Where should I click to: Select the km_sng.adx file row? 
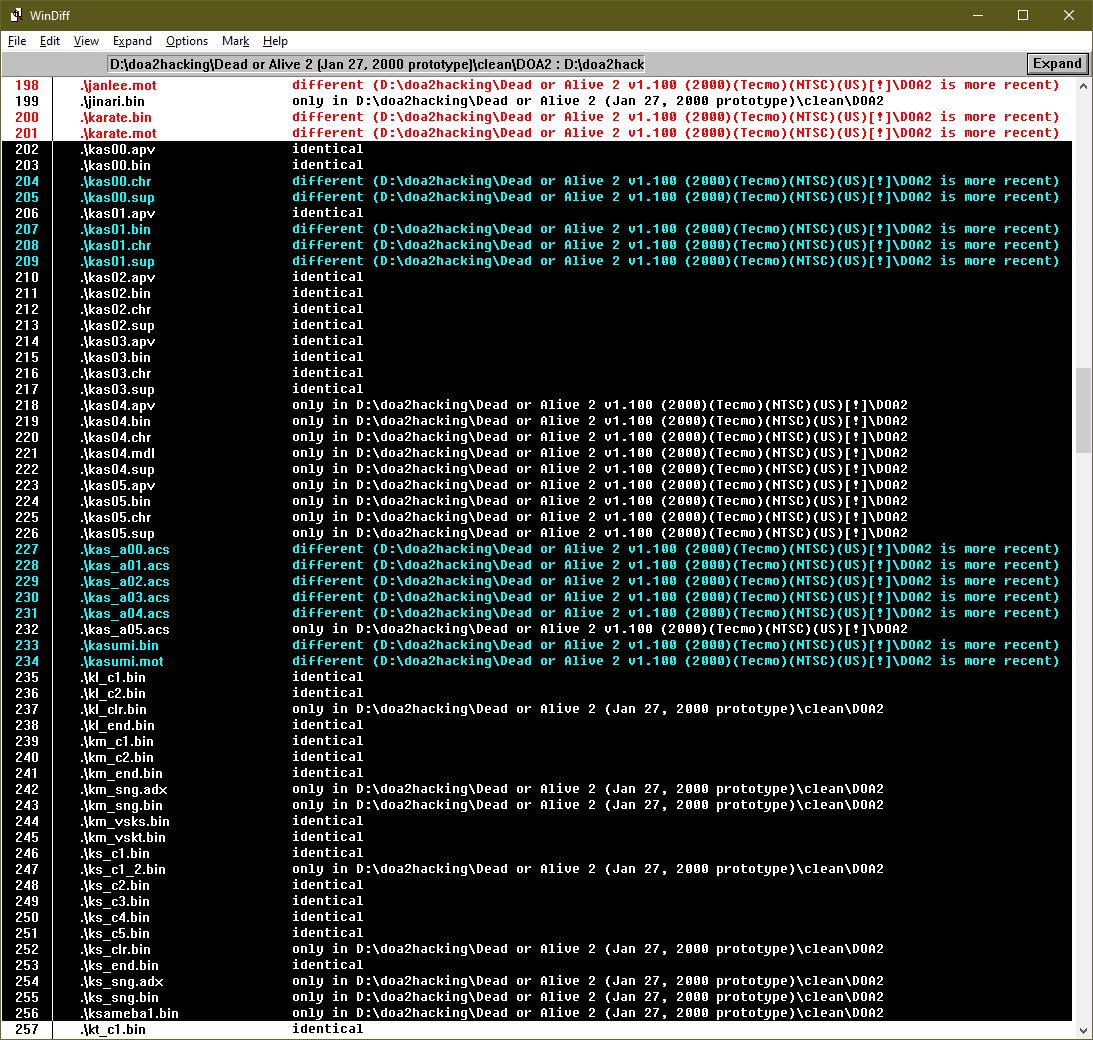click(x=125, y=789)
